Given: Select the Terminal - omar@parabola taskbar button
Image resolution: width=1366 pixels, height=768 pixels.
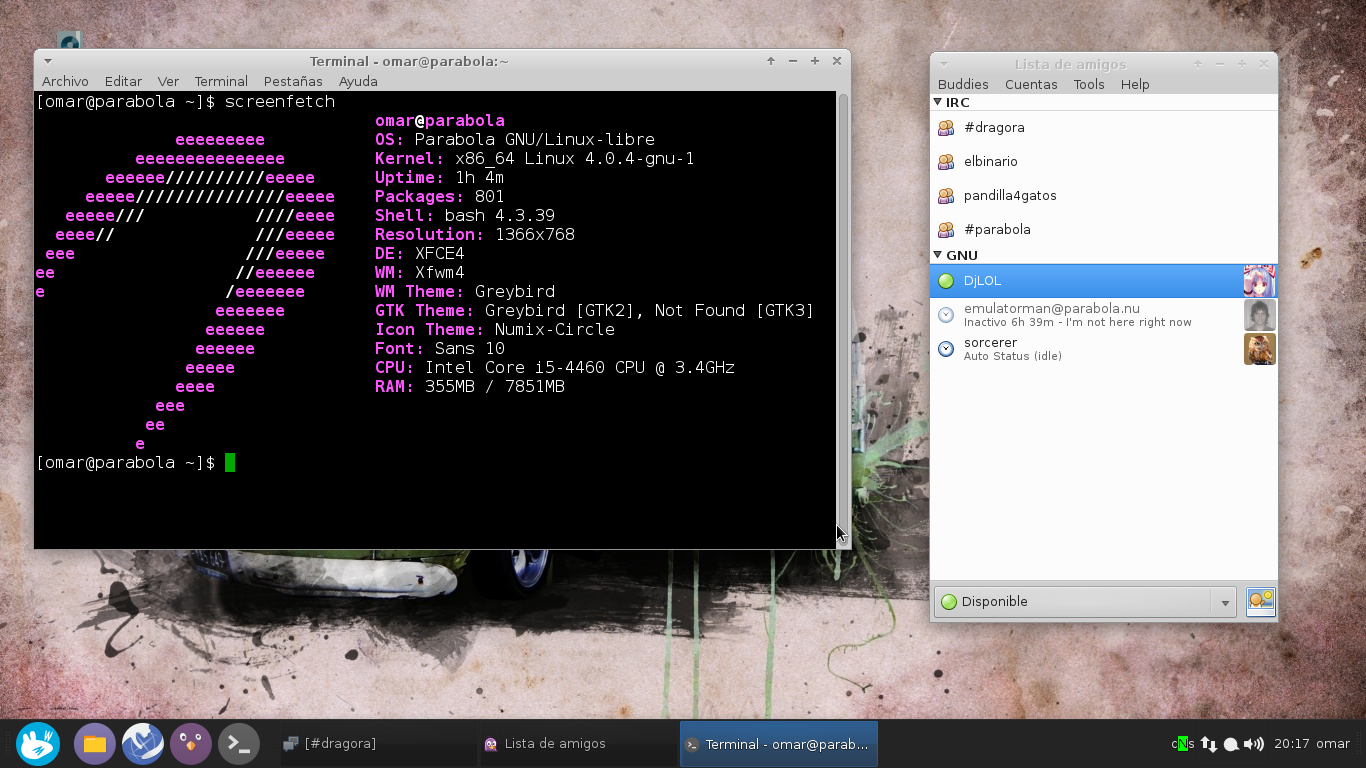Looking at the screenshot, I should 778,744.
